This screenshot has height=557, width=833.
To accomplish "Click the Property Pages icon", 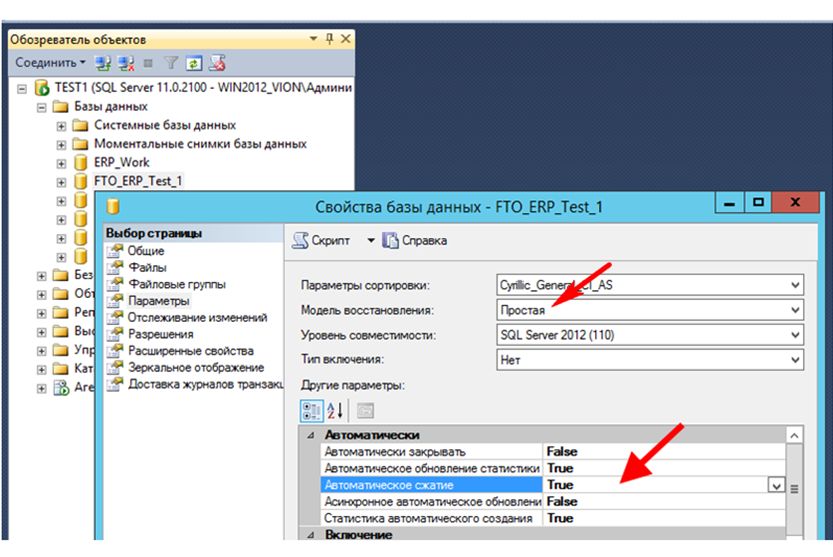I will (366, 410).
